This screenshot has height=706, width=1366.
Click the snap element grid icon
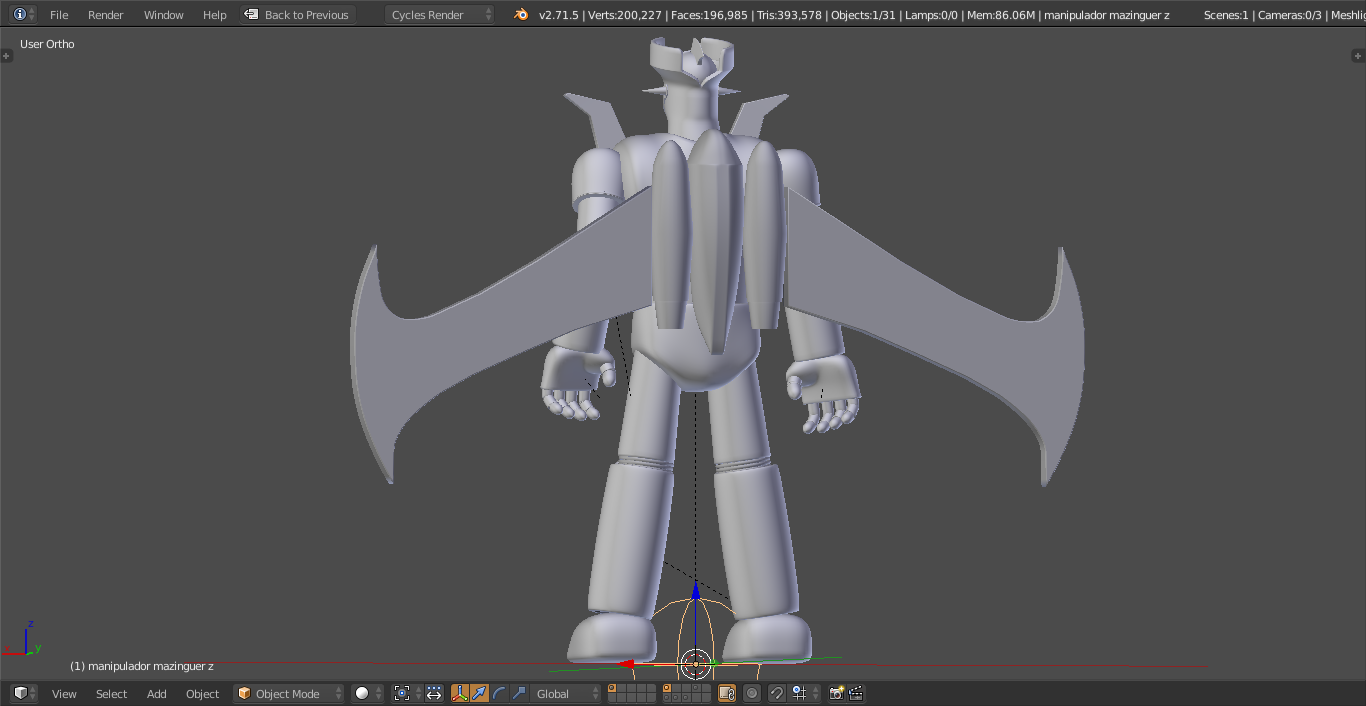798,693
